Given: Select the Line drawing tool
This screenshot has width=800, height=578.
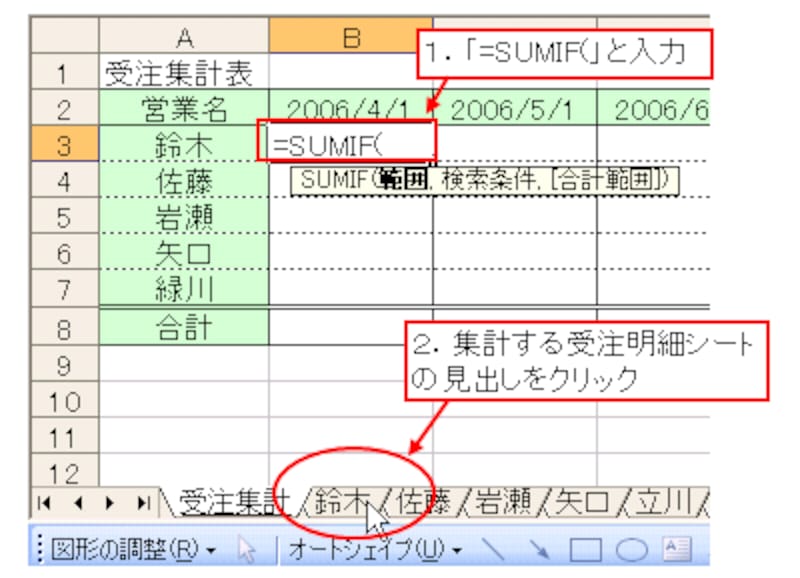Looking at the screenshot, I should (492, 551).
